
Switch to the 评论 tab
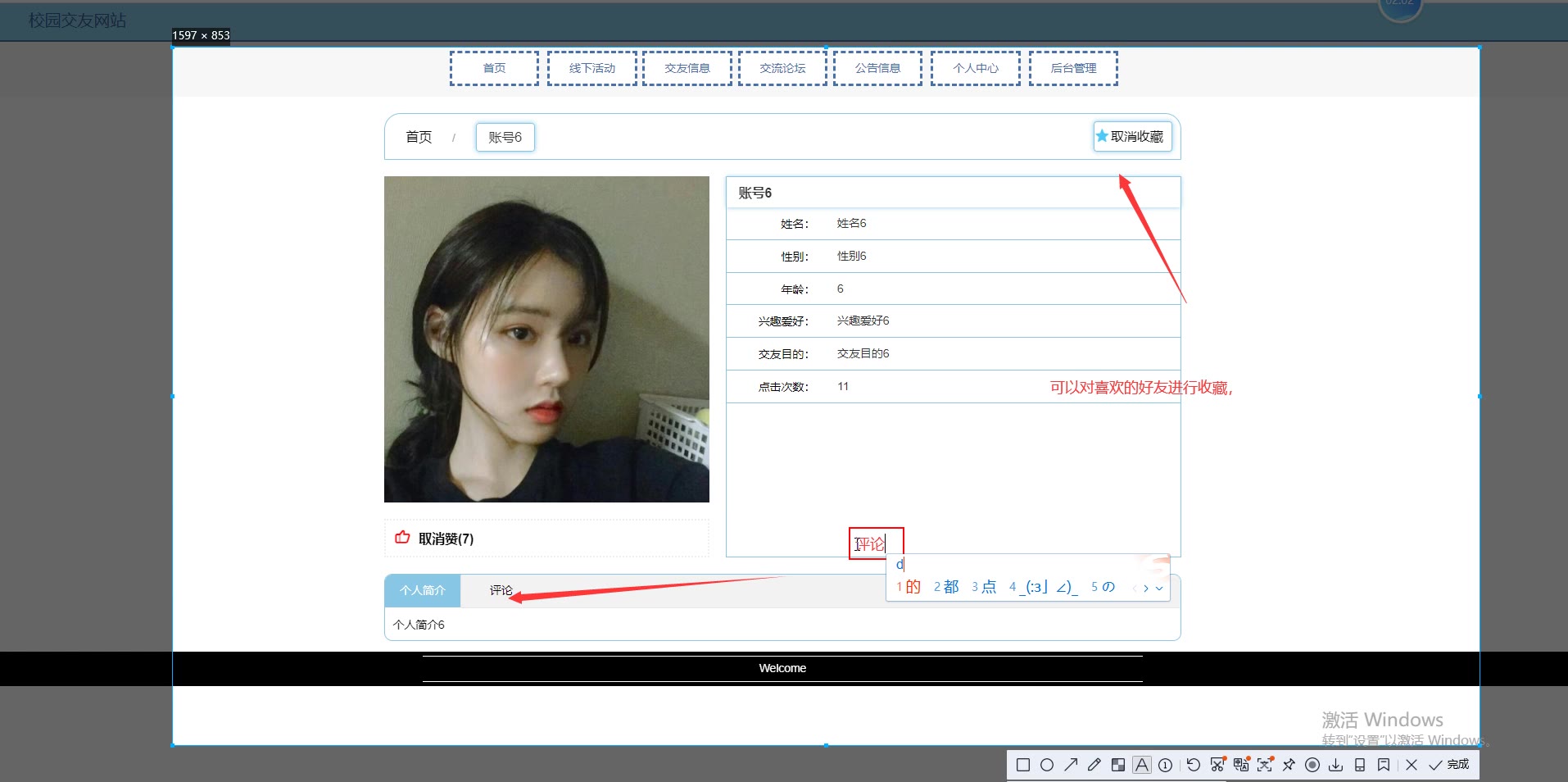(x=501, y=590)
